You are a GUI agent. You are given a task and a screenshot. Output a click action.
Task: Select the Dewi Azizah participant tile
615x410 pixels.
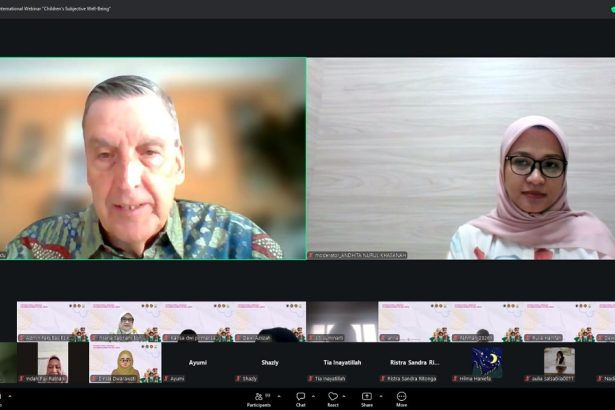coord(270,321)
